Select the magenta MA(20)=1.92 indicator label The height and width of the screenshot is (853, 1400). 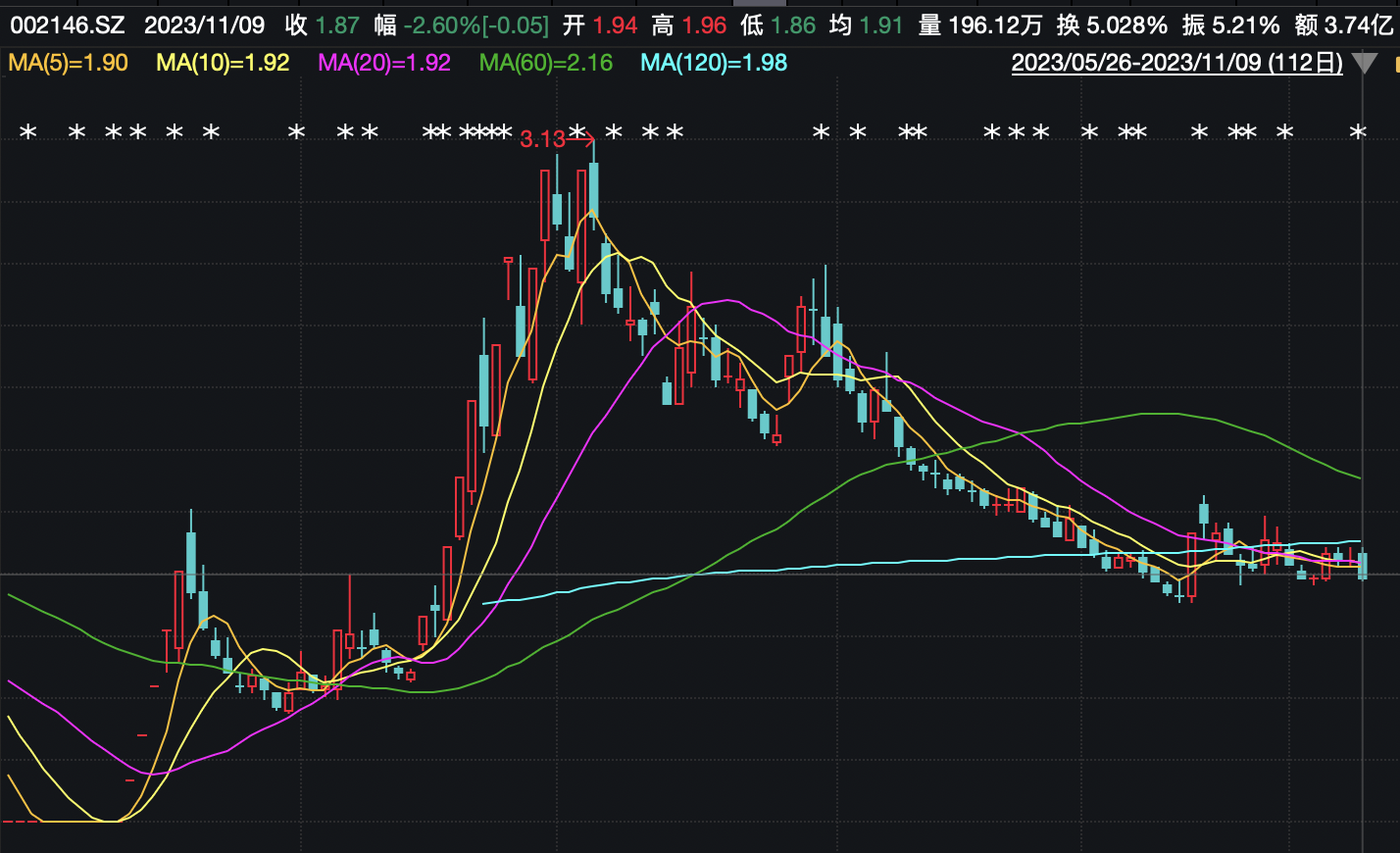tap(385, 64)
